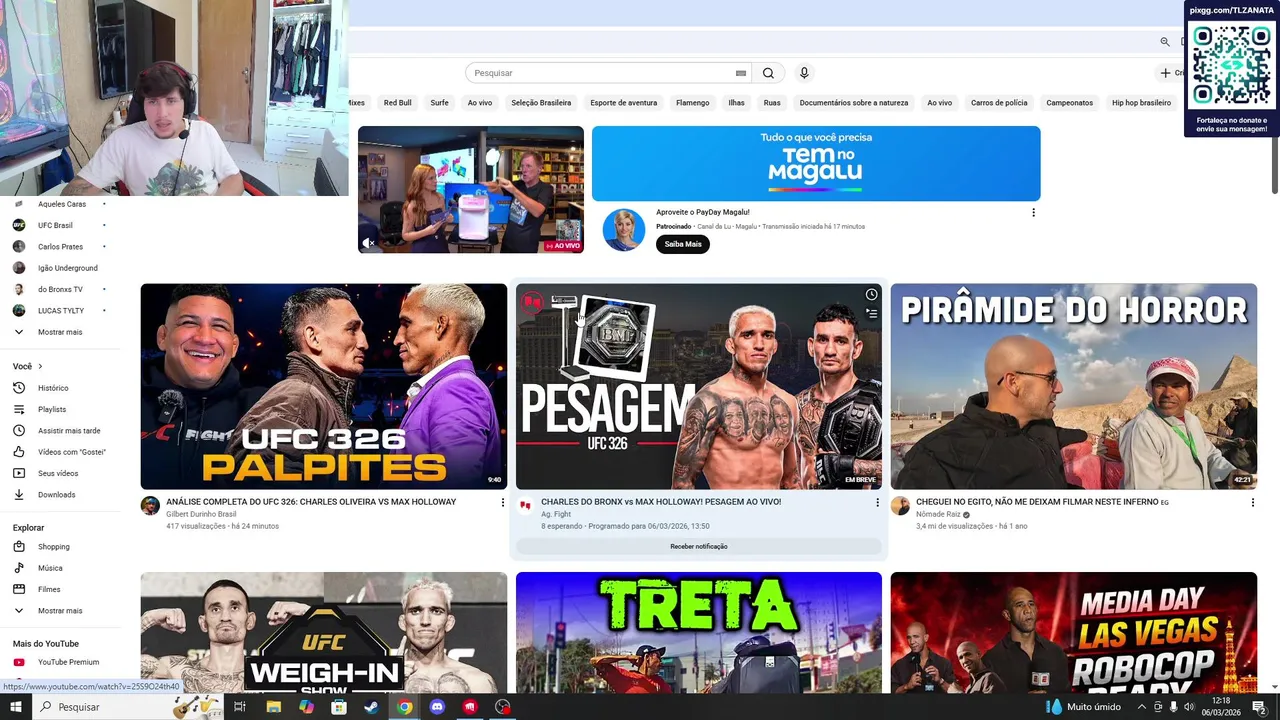Open LUCAS TYLTY subscription channel
Screen dimensions: 1280x720
[60, 310]
